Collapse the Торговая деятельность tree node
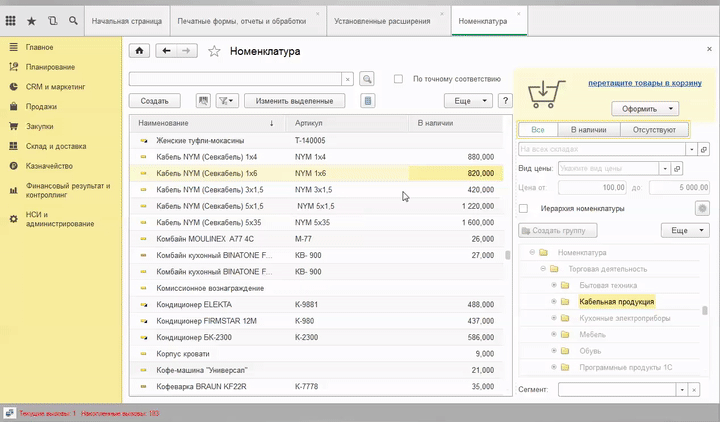Image resolution: width=720 pixels, height=422 pixels. [543, 269]
